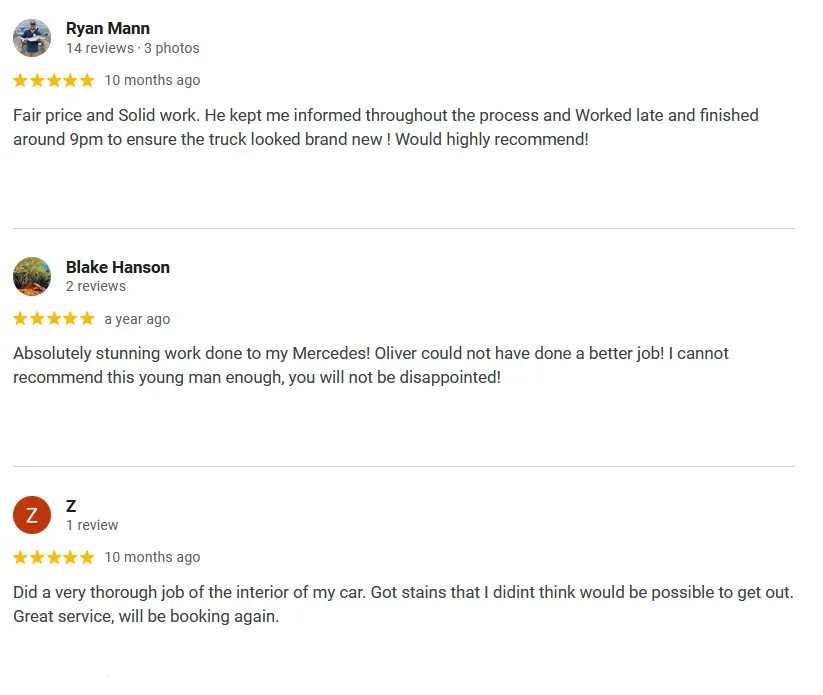Select Ryan Mann's five-star rating

[x=54, y=80]
